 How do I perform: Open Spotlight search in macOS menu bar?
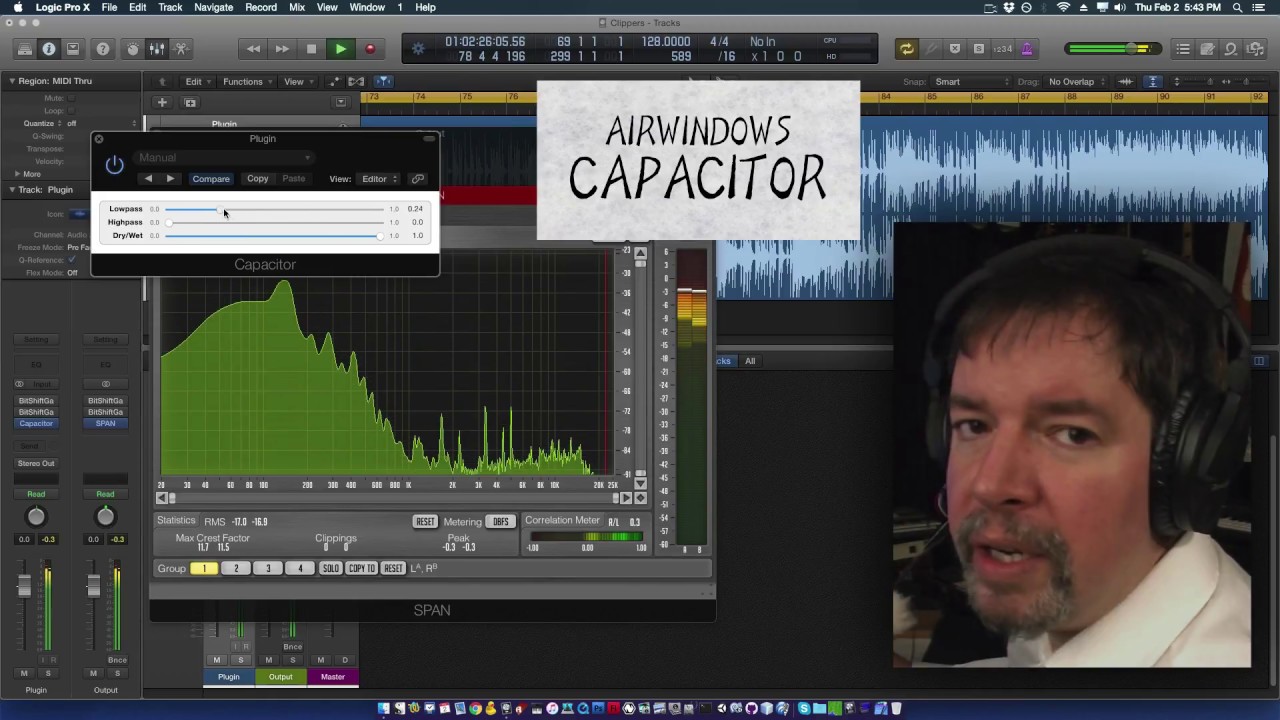[1238, 8]
